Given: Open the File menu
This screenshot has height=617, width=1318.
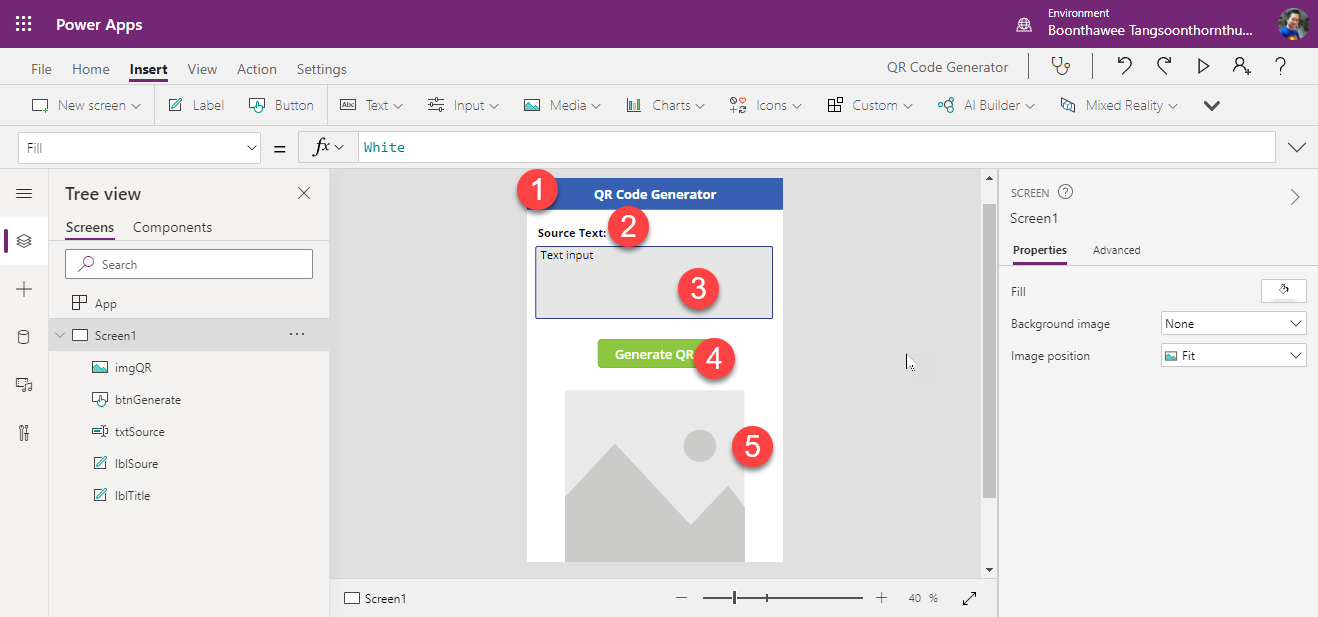Looking at the screenshot, I should [x=41, y=69].
